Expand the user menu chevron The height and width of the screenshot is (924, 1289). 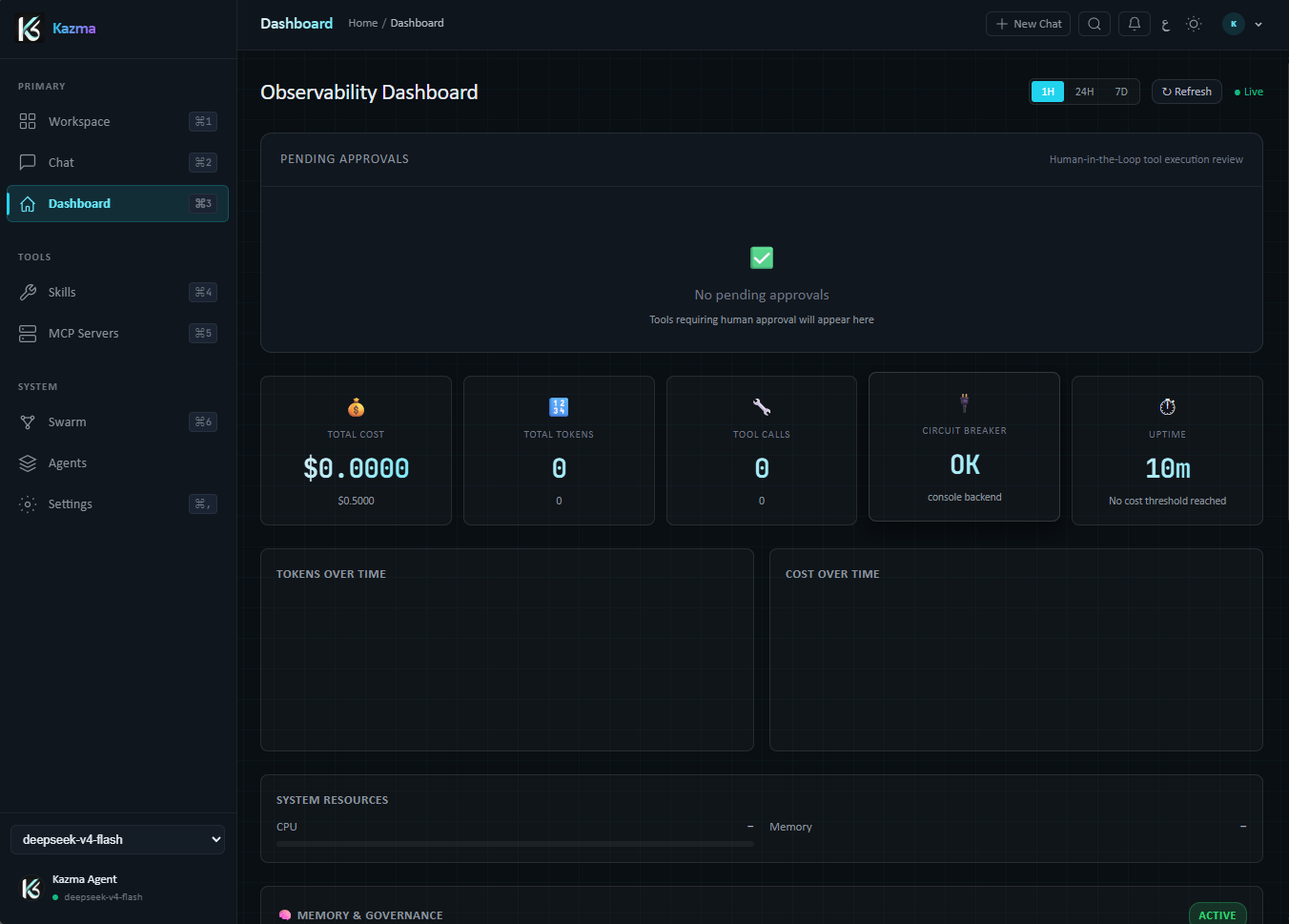pos(1258,25)
